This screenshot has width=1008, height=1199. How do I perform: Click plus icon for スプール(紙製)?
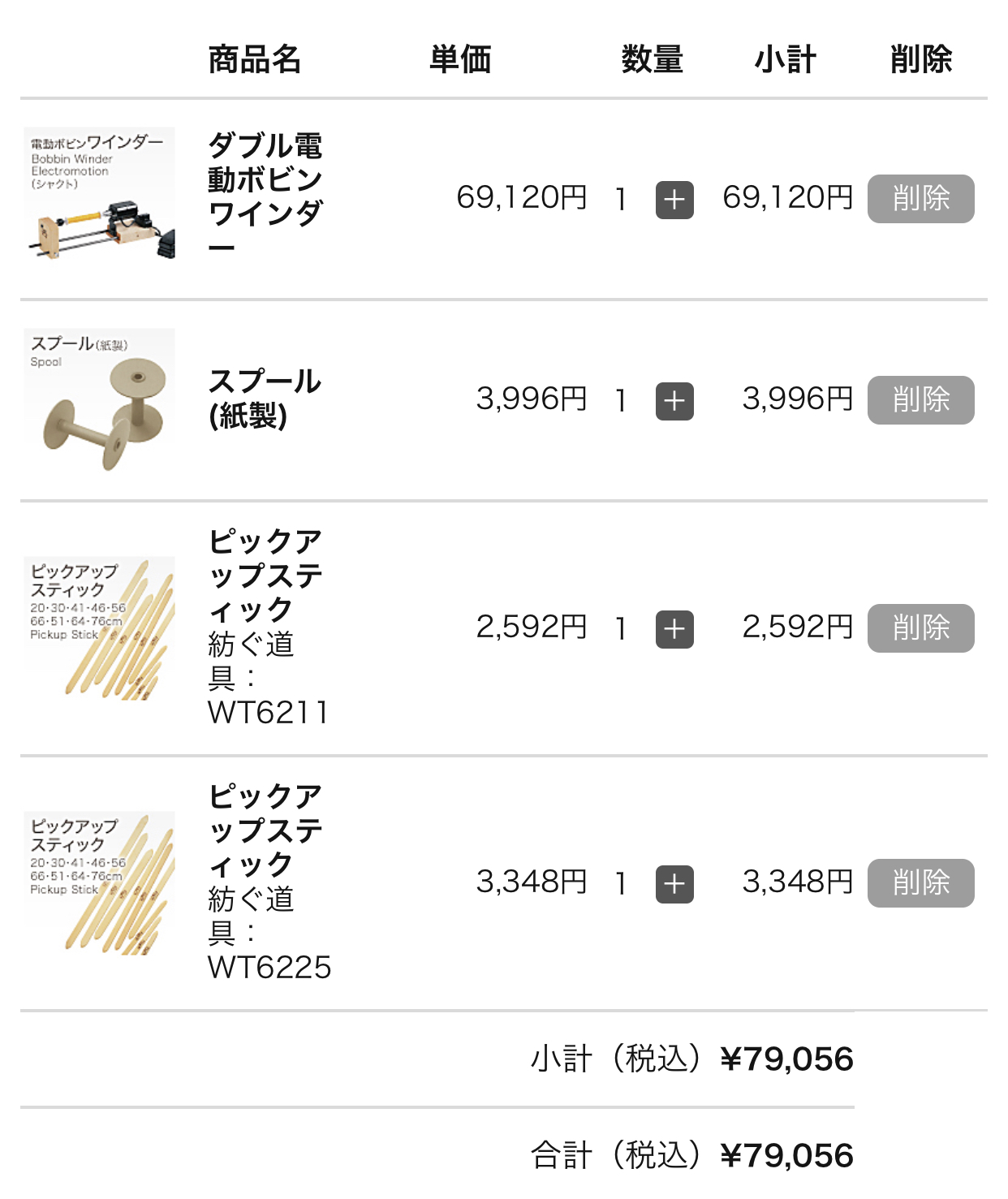tap(674, 401)
